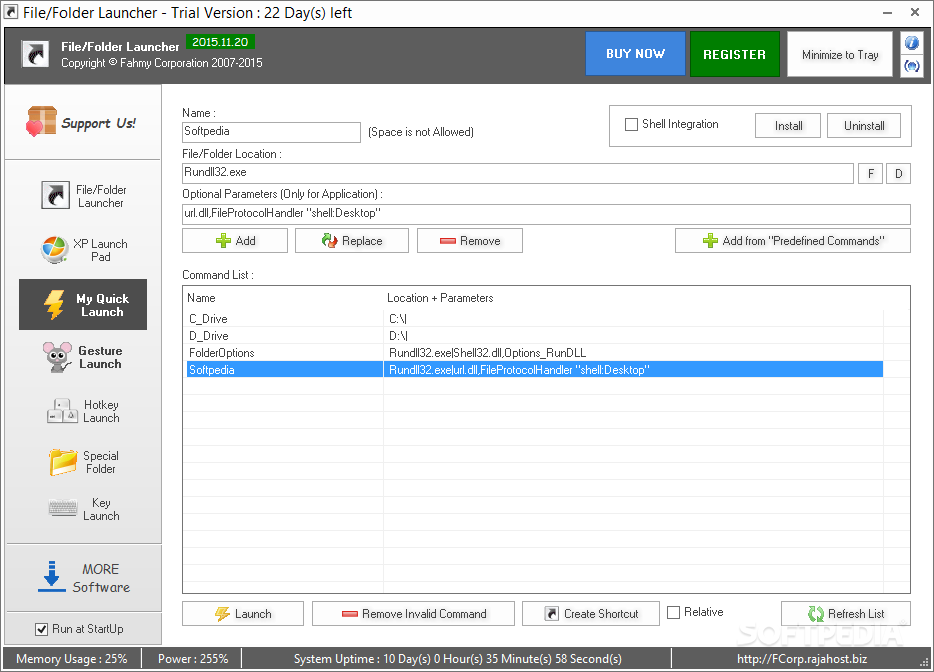Select My Quick Launch sidebar item
Screen dimensions: 934x672
[x=83, y=304]
